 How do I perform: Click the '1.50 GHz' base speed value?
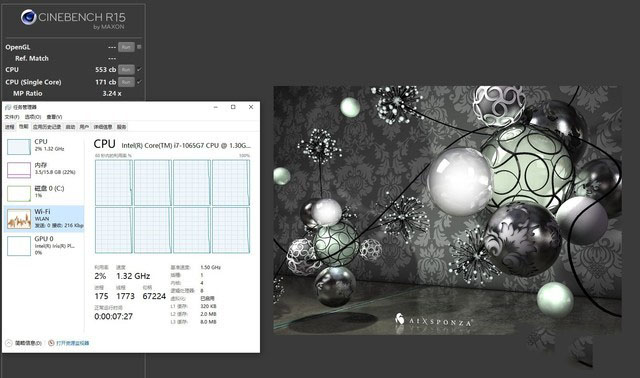[x=211, y=267]
